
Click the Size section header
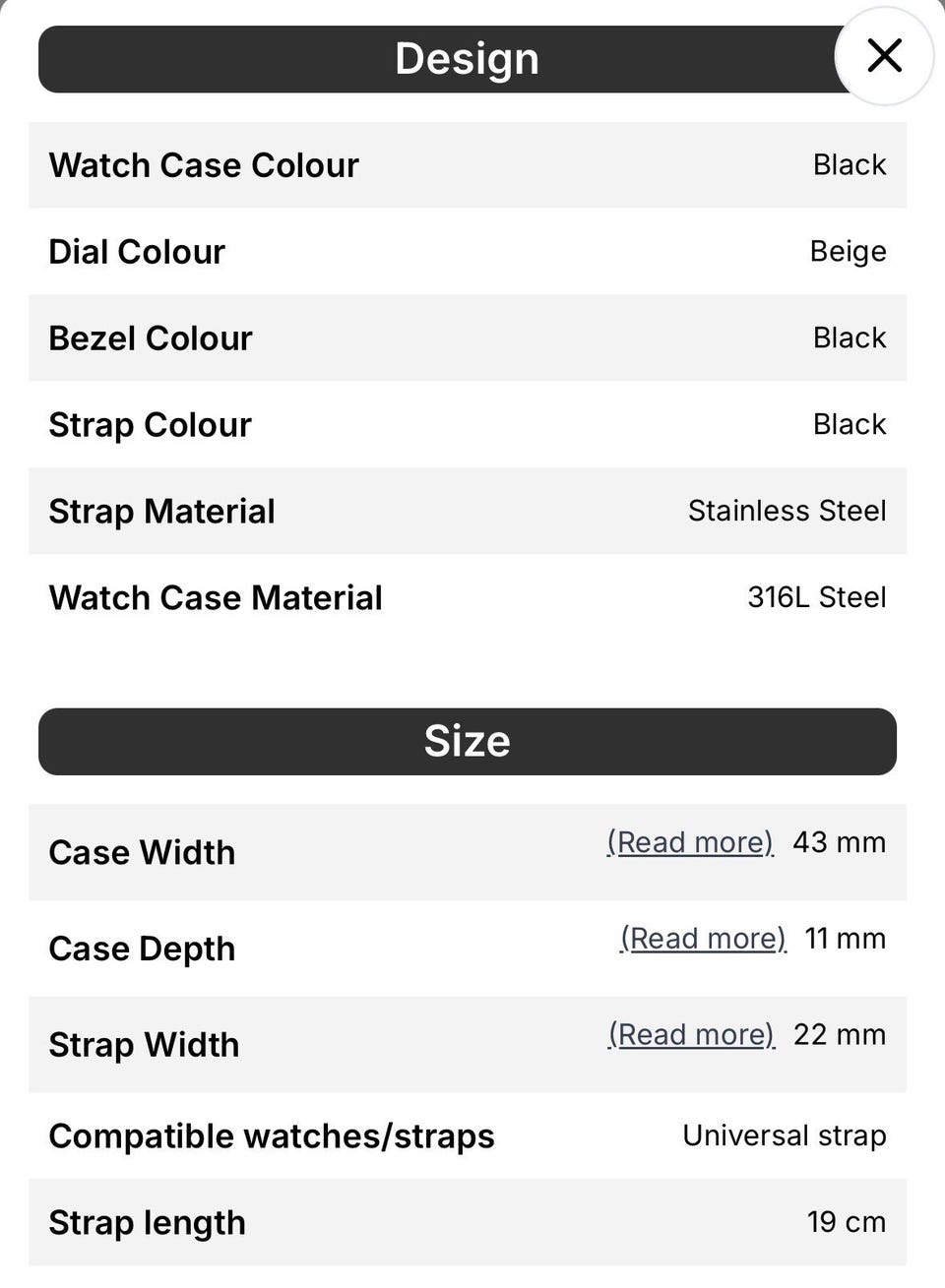(x=467, y=741)
